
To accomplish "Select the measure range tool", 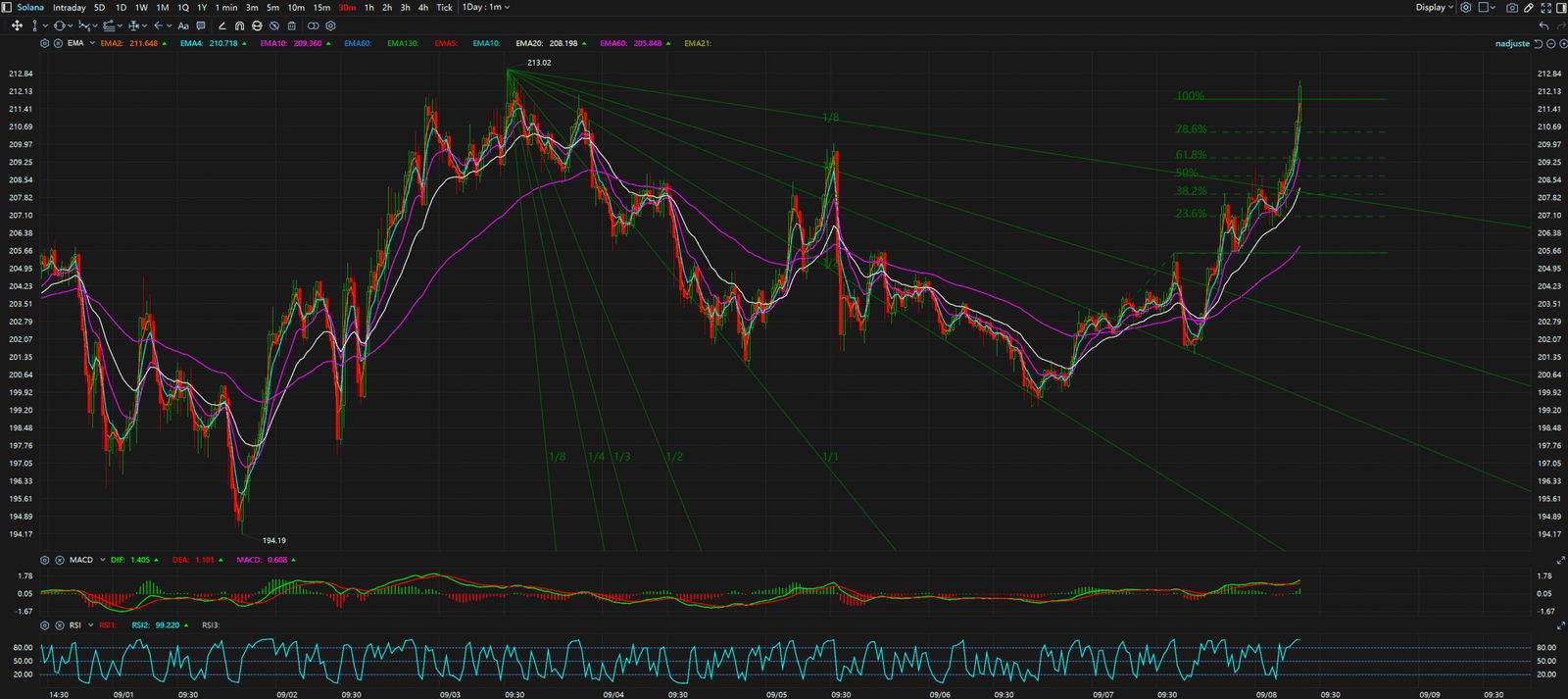I will [133, 25].
